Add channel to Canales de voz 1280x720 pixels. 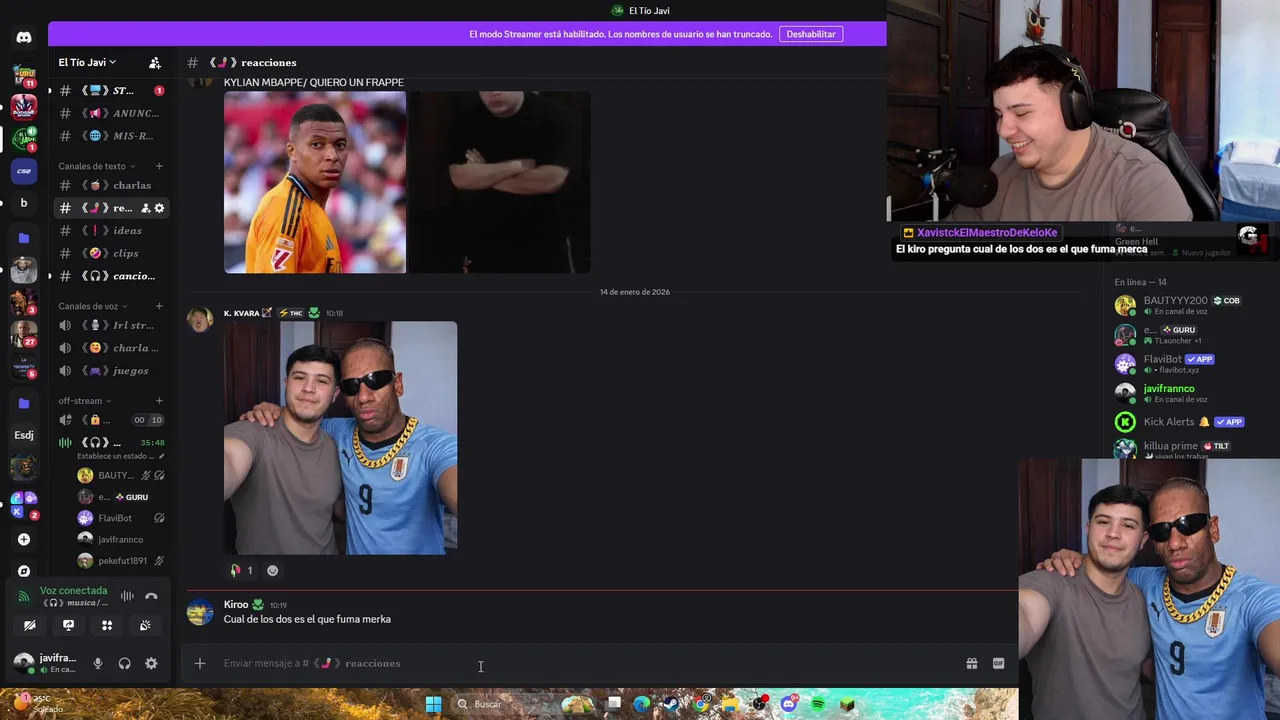[x=159, y=306]
